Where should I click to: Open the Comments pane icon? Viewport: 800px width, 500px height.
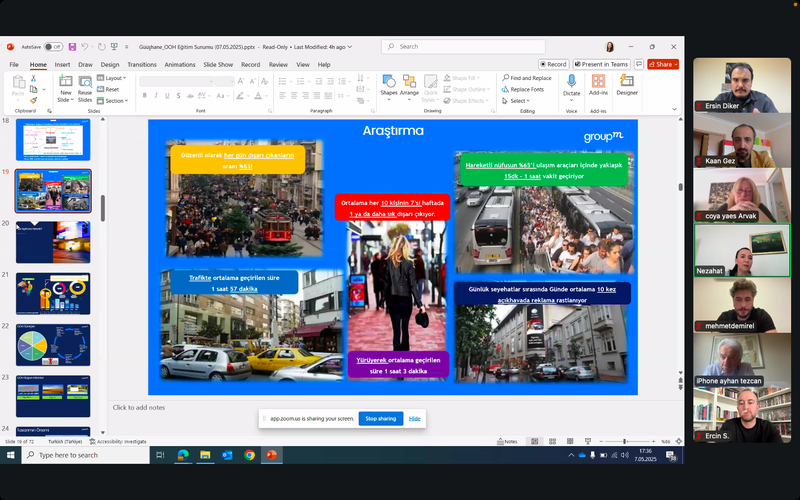pyautogui.click(x=638, y=64)
